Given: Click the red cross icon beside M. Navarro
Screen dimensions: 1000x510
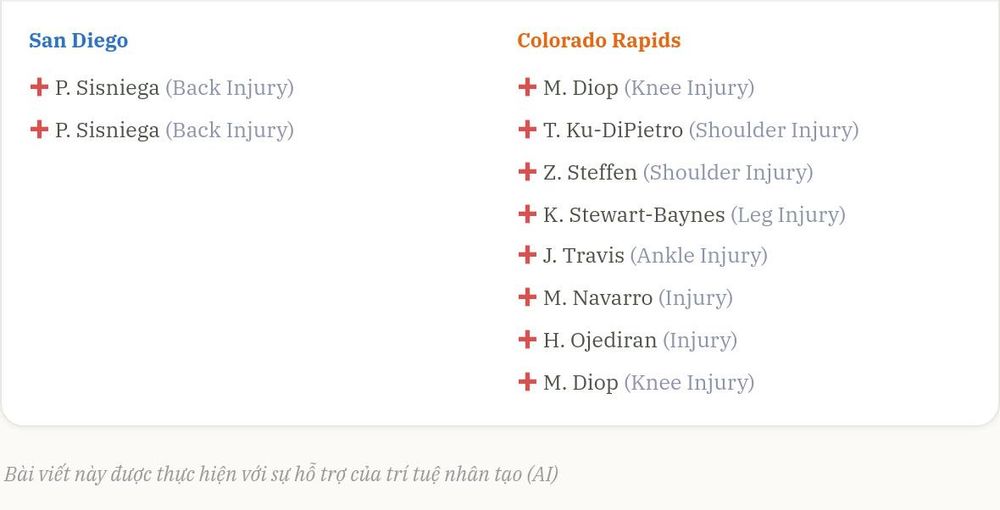Looking at the screenshot, I should (527, 297).
